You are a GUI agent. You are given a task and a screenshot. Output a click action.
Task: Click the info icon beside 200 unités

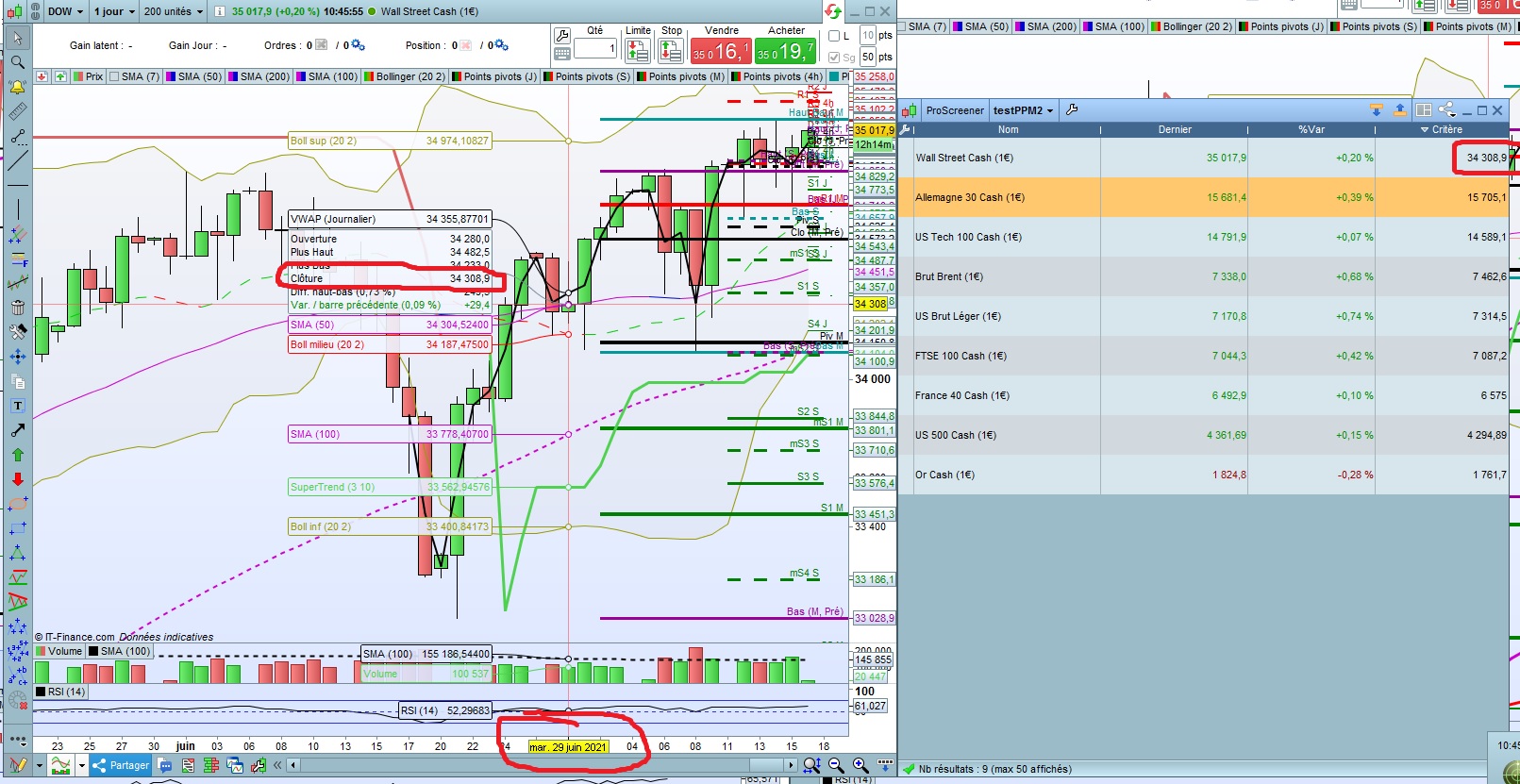point(219,11)
